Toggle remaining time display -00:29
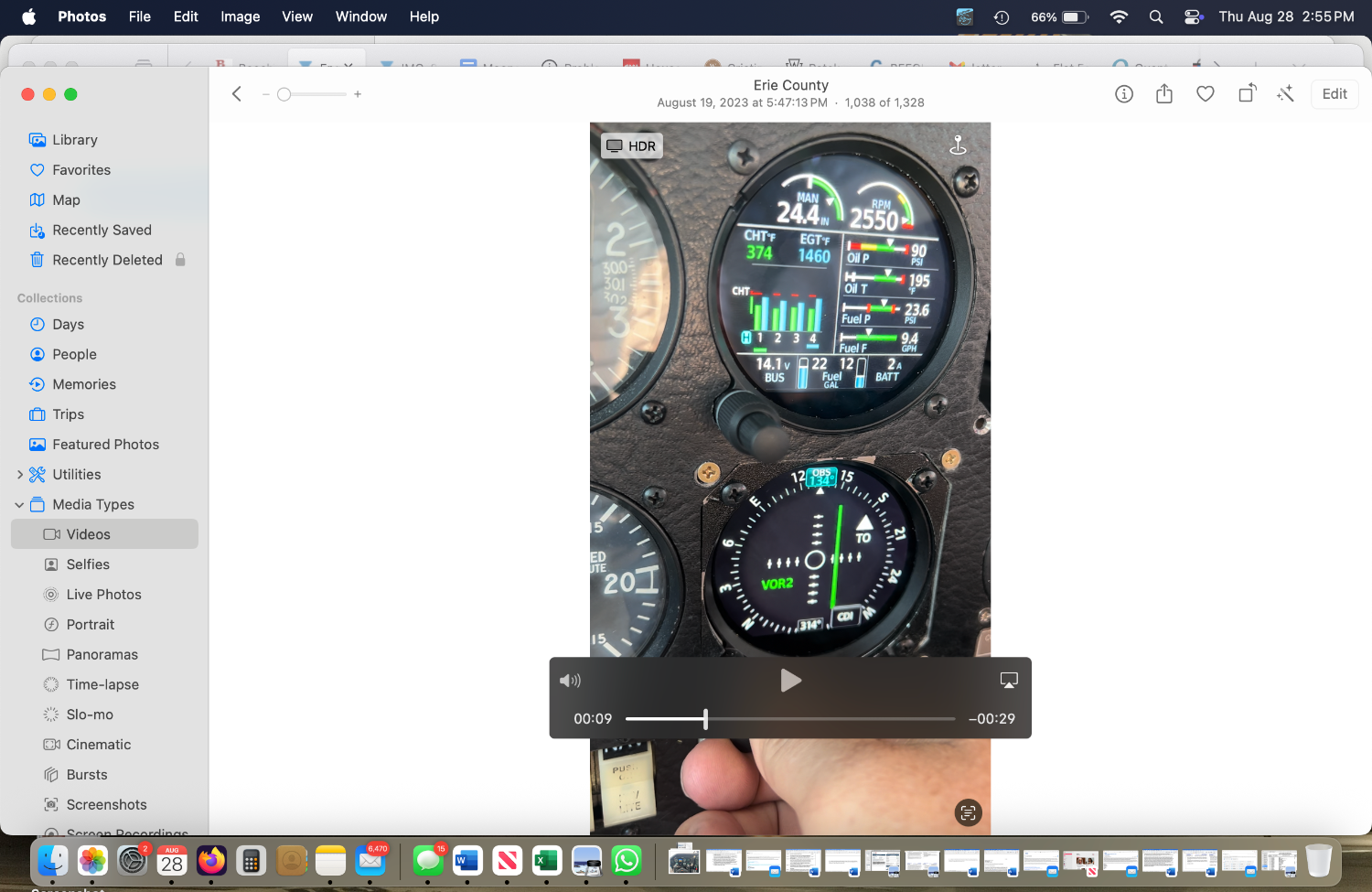The image size is (1372, 892). [991, 719]
